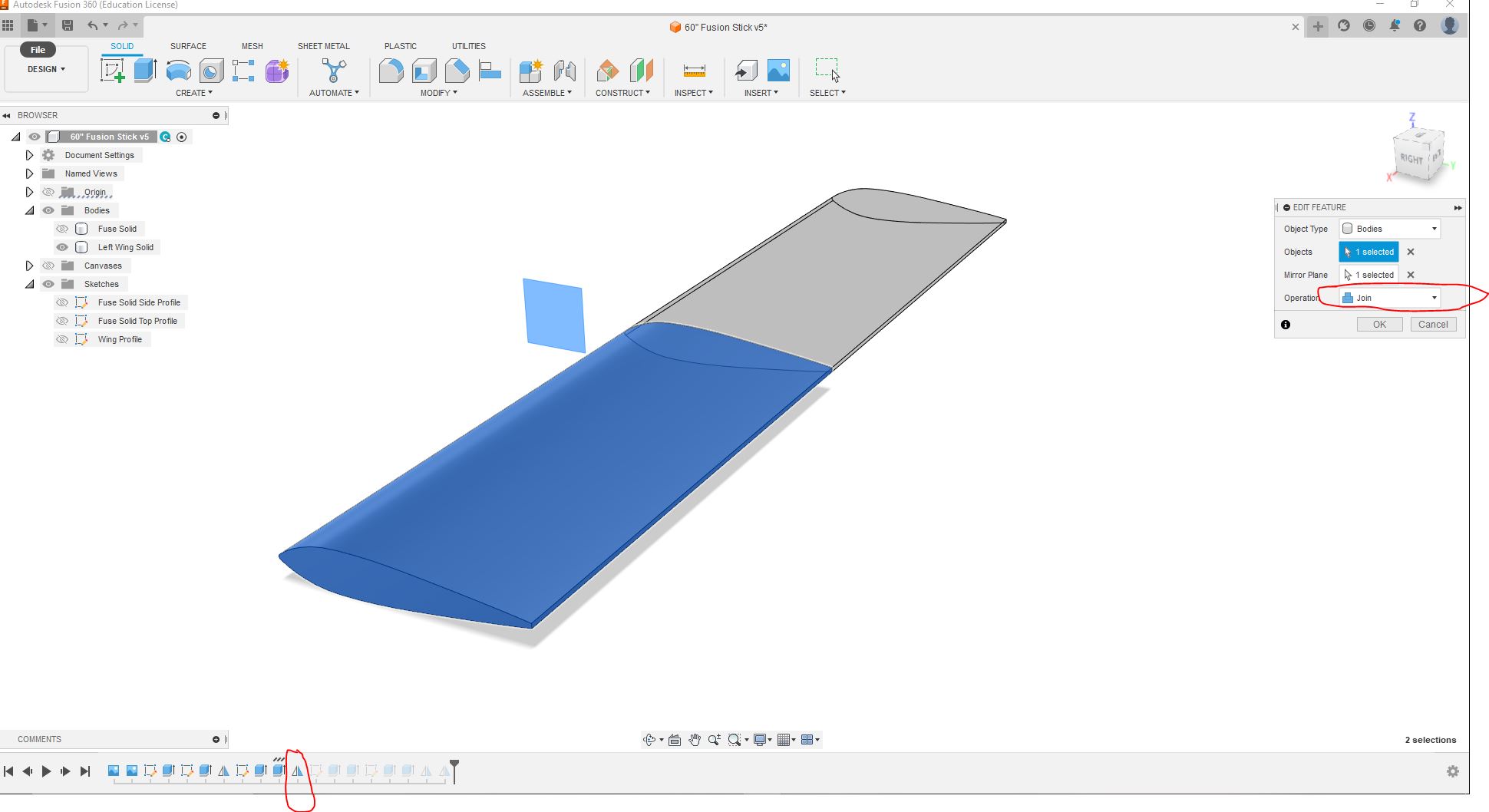The image size is (1489, 812).
Task: Click Cancel in the Edit Feature dialog
Action: click(x=1432, y=325)
